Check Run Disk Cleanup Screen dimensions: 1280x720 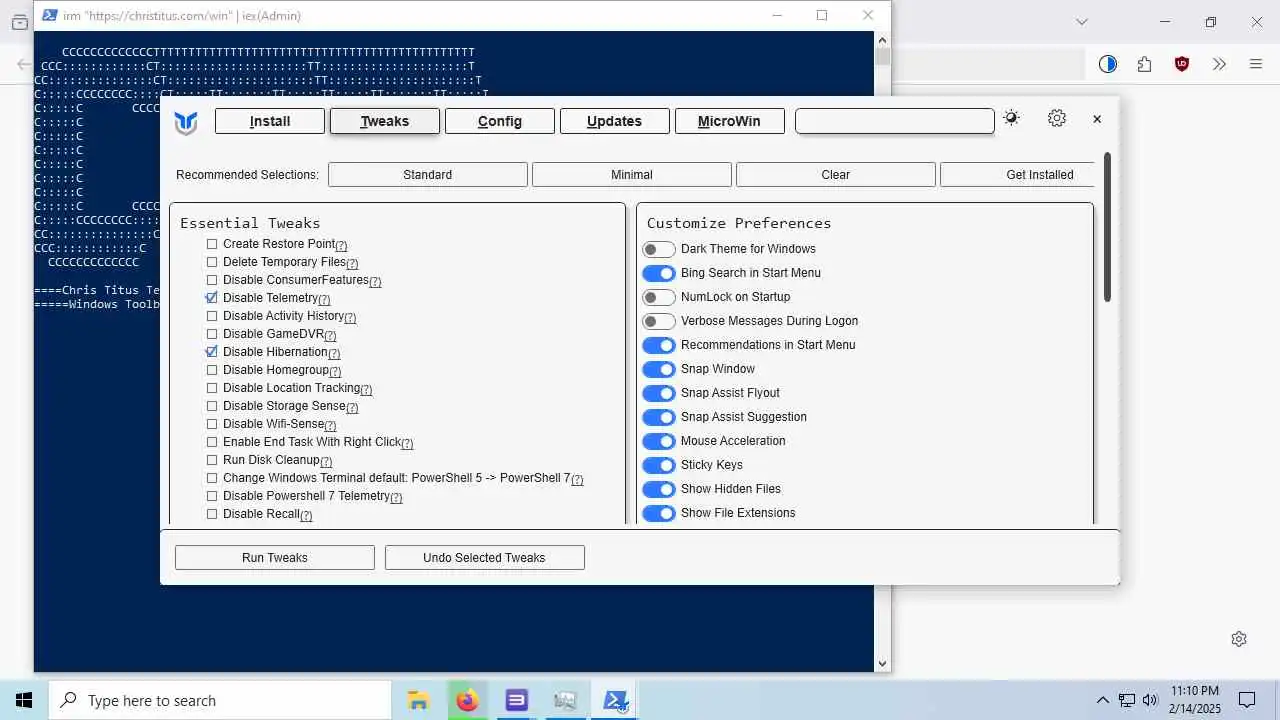tap(212, 460)
